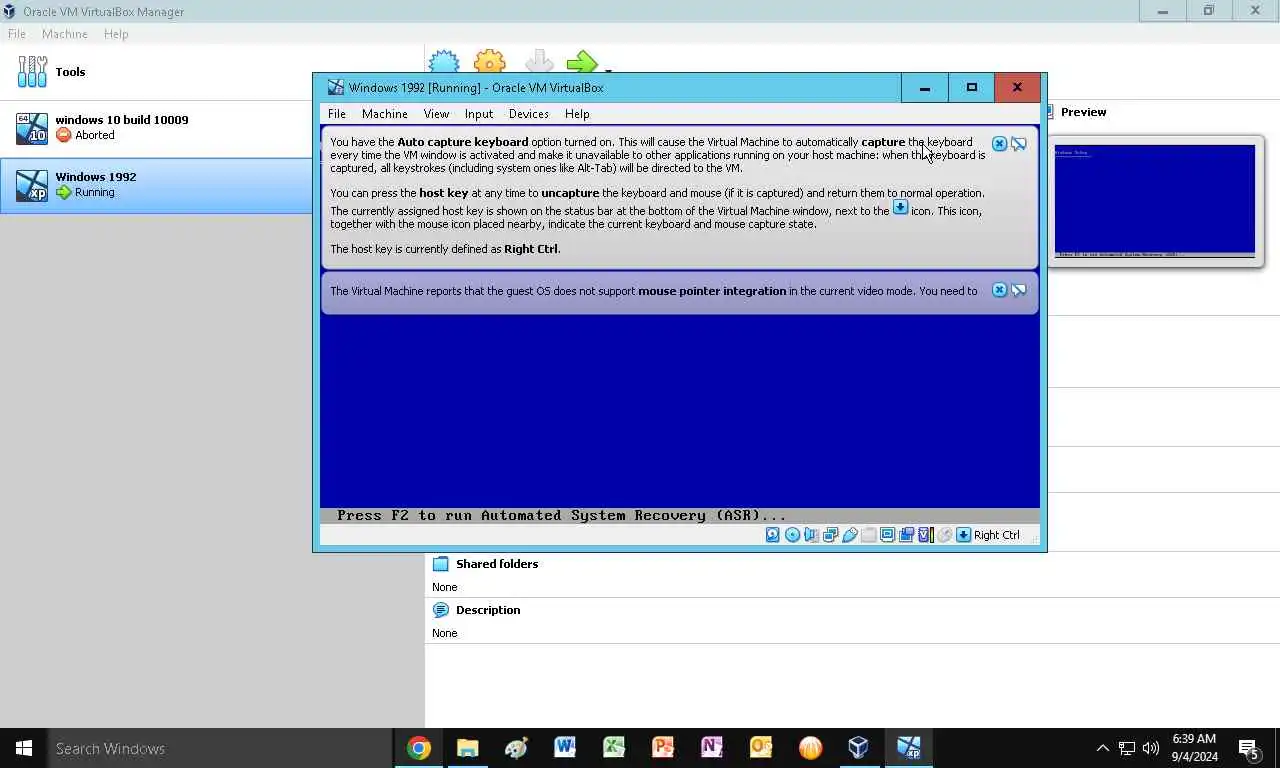Click the grayed shared folders status icon
Viewport: 1280px width, 768px height.
pyautogui.click(x=869, y=535)
